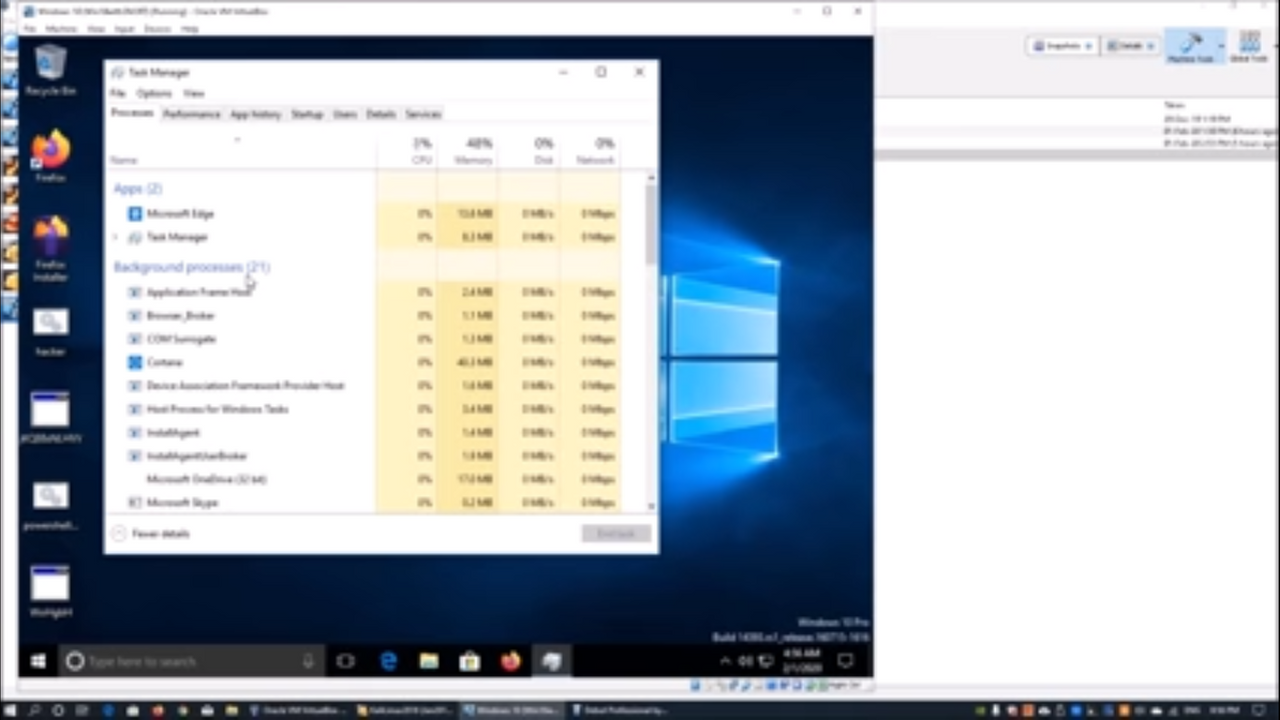1280x720 pixels.
Task: Open the Machine Tools dropdown arrow
Action: coord(1221,46)
